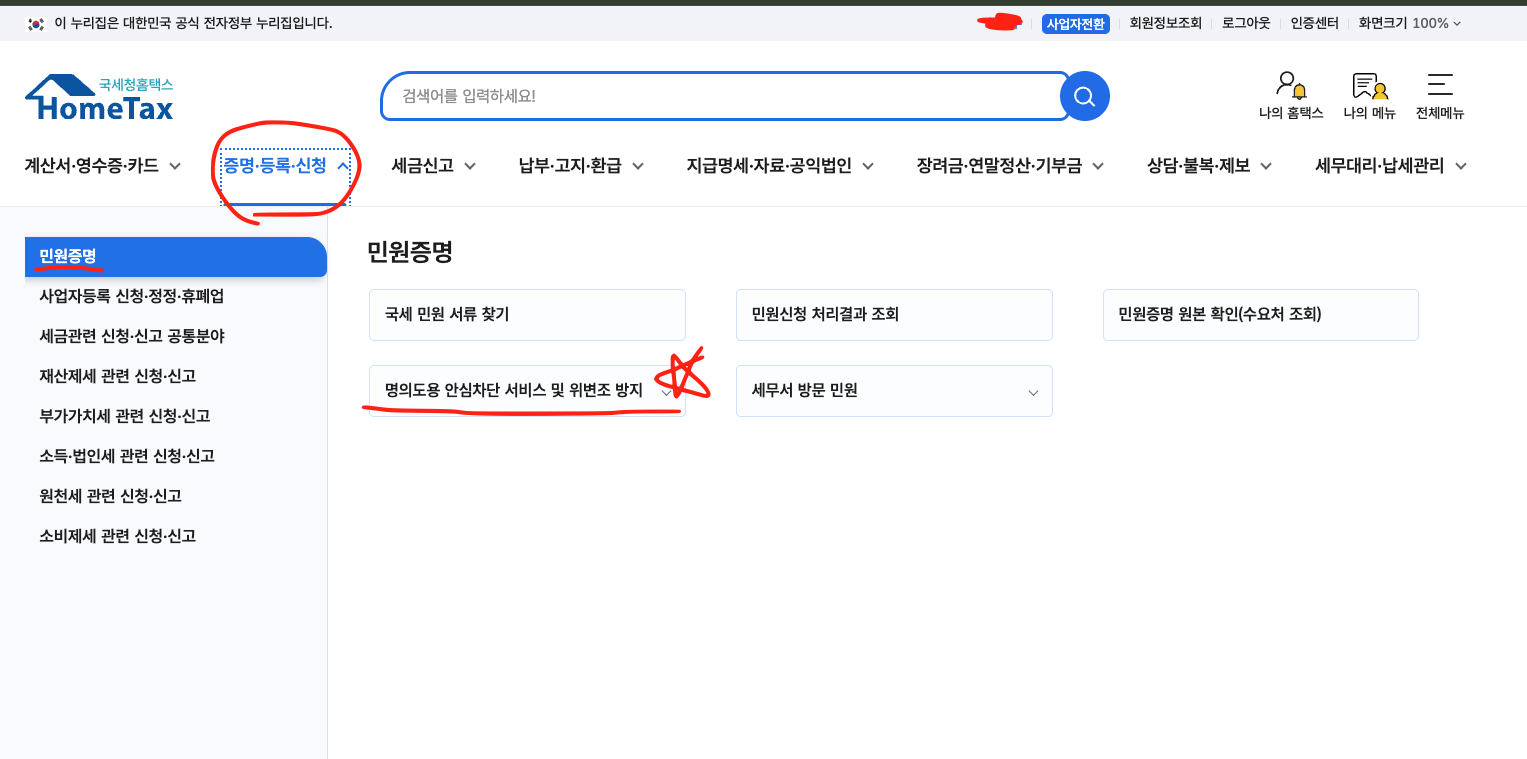1527x759 pixels.
Task: Expand 세무대리·납세관리 menu
Action: pyautogui.click(x=1391, y=166)
